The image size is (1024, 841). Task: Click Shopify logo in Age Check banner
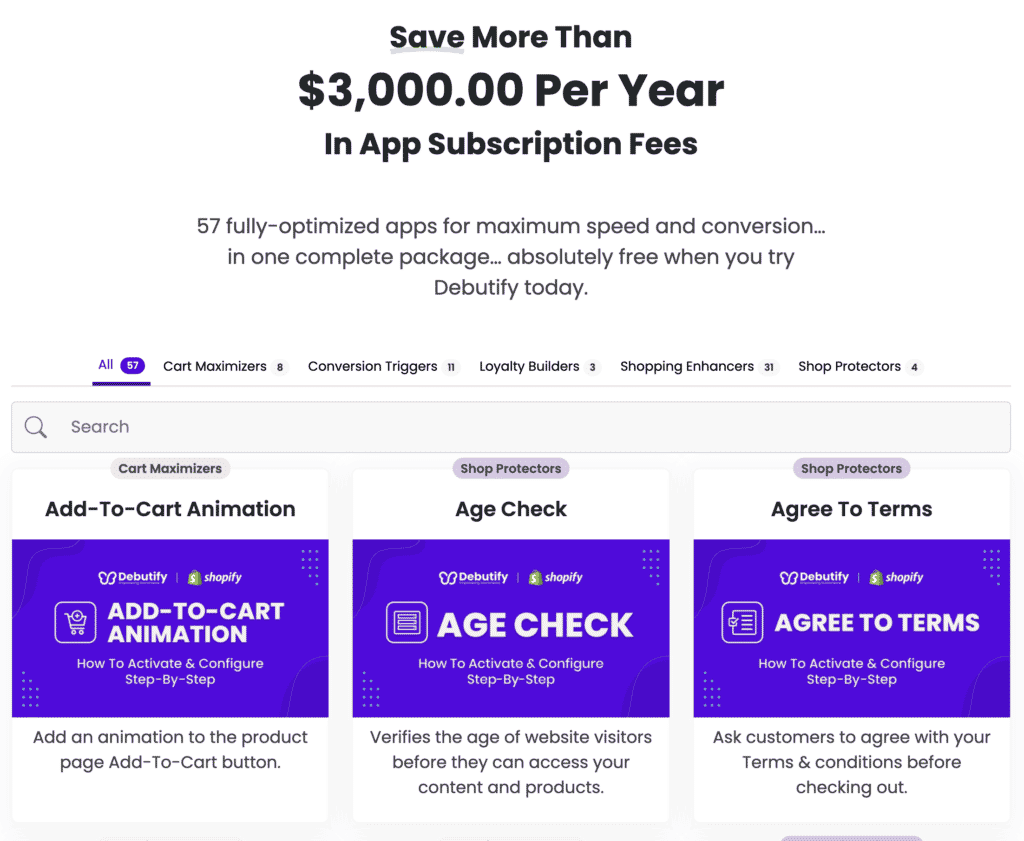[555, 577]
